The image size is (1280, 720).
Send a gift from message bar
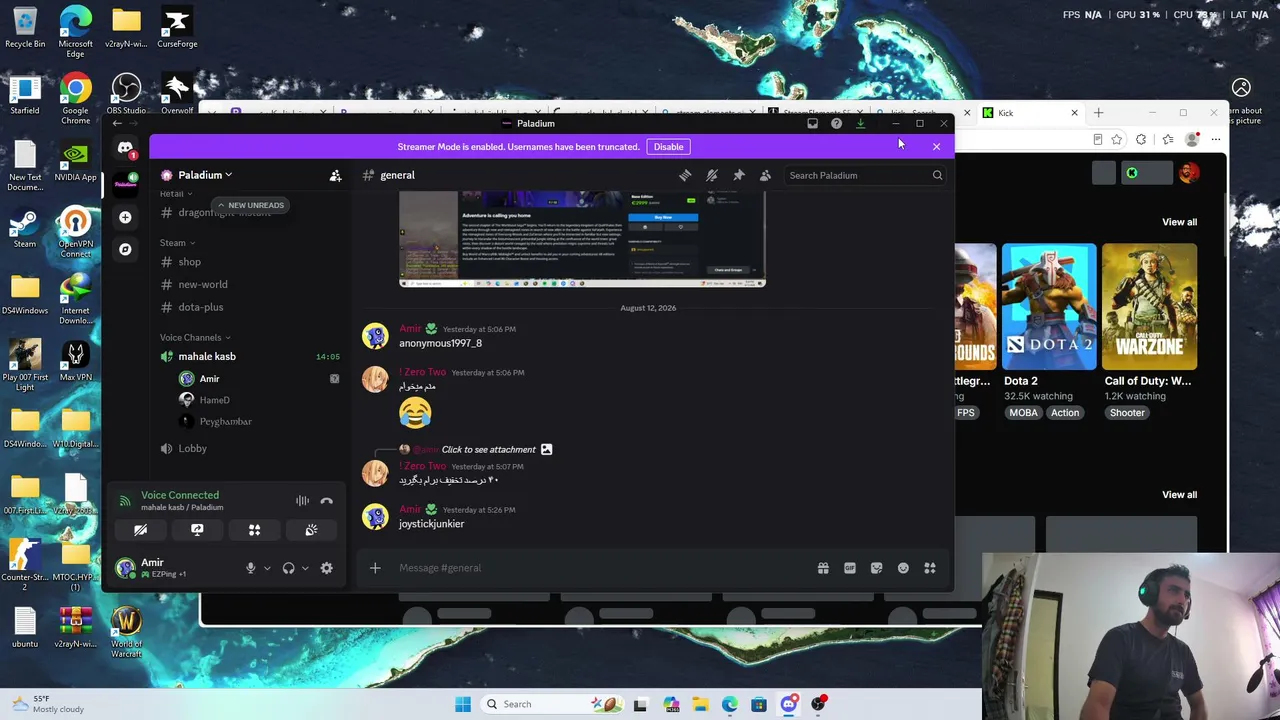pyautogui.click(x=823, y=568)
